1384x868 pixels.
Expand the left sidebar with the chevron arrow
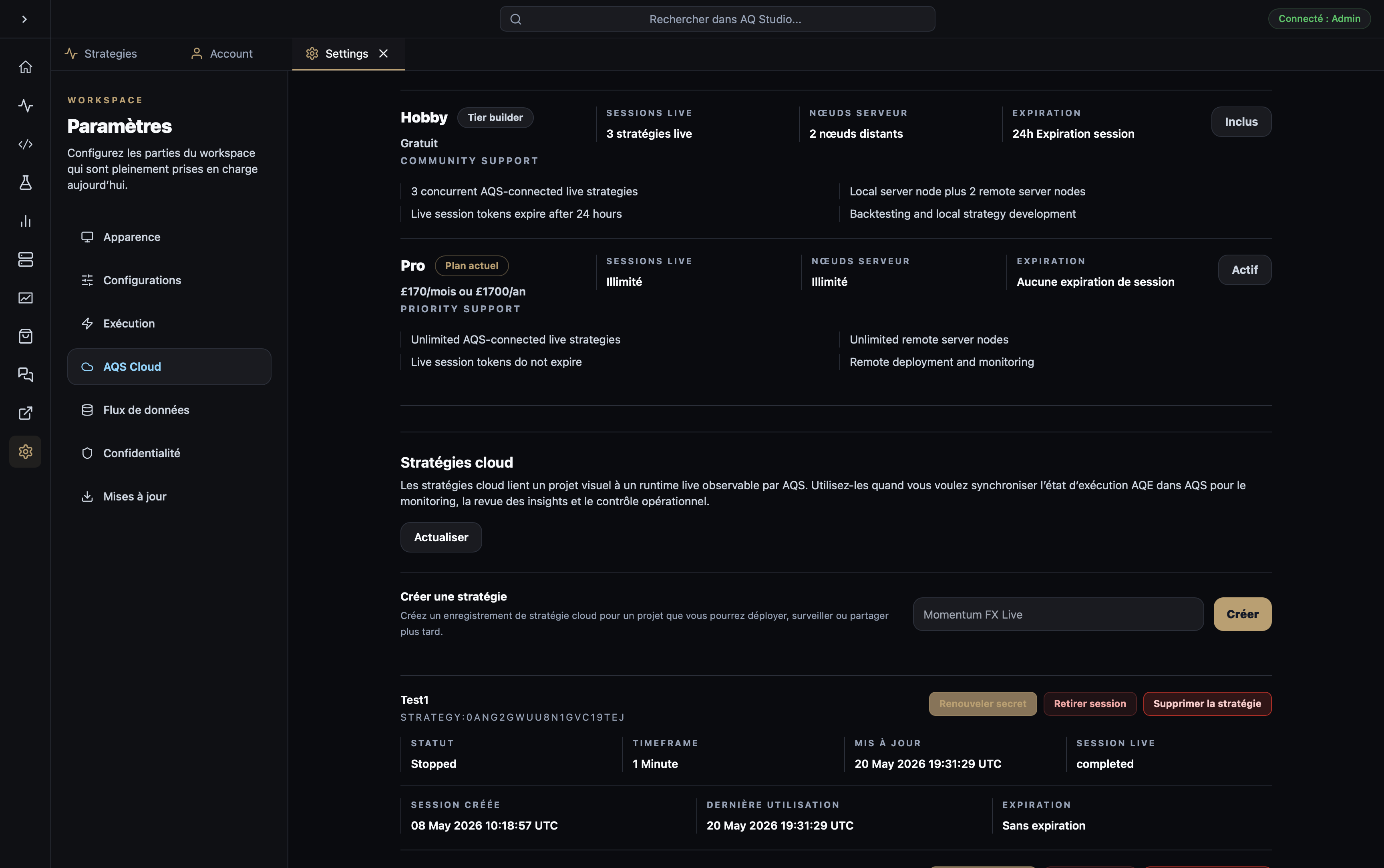coord(24,19)
